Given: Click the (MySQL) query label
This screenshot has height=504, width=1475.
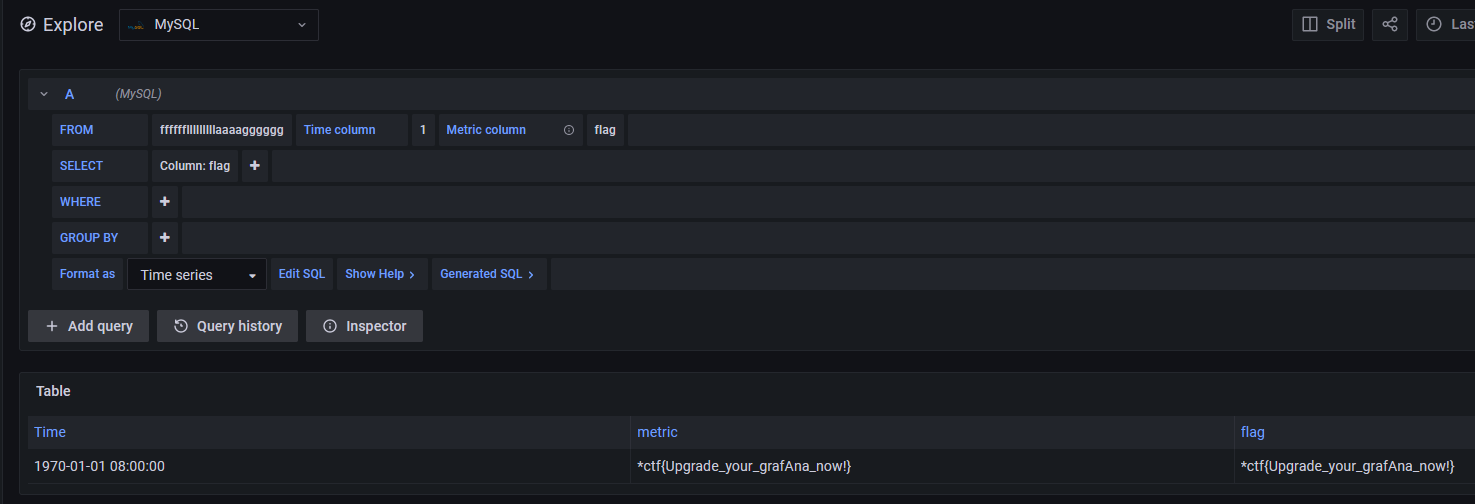Looking at the screenshot, I should tap(138, 94).
